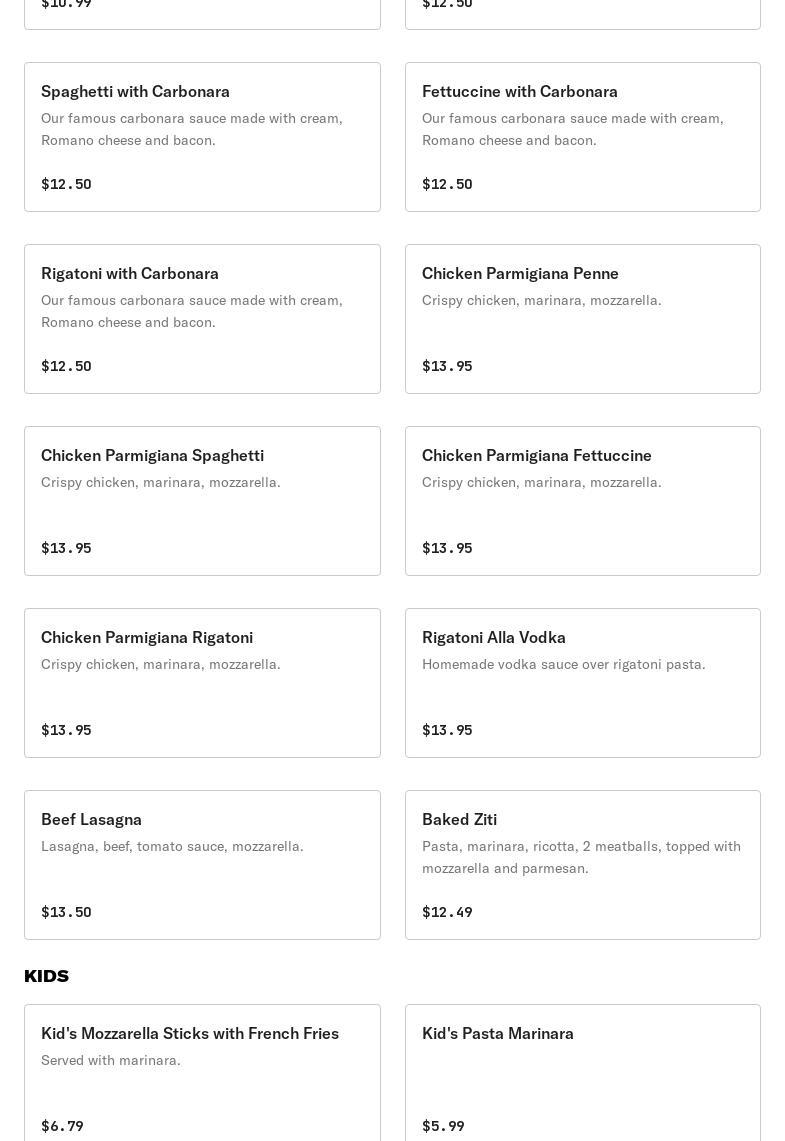Open the Baked Ziti menu card
785x1141 pixels.
(x=582, y=865)
